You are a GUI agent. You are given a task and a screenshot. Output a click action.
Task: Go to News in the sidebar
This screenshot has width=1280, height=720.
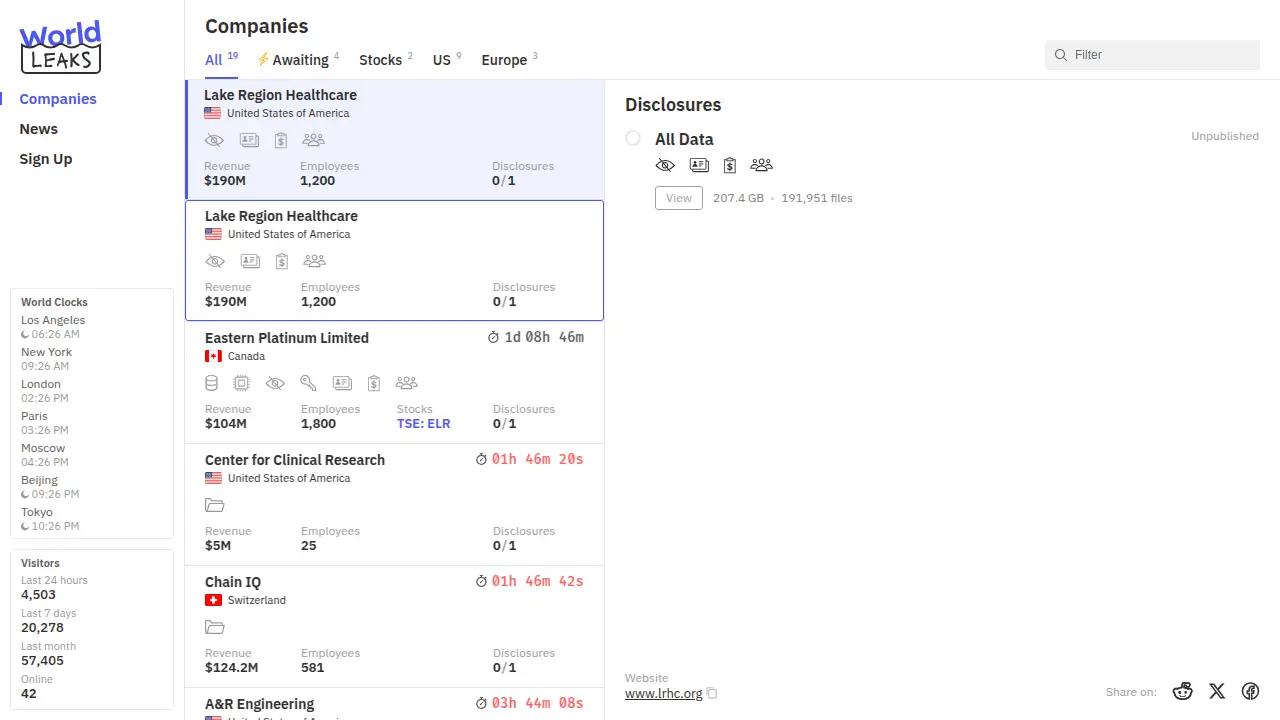39,129
